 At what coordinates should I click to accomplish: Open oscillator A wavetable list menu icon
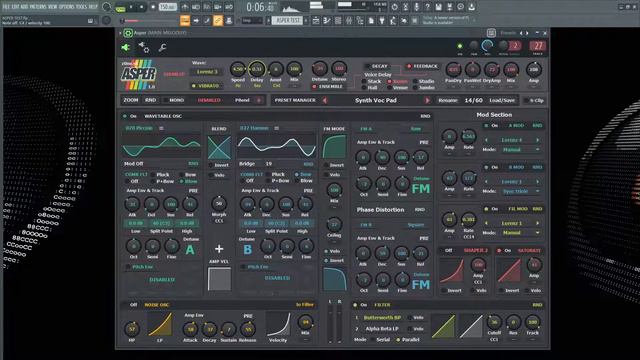click(161, 128)
